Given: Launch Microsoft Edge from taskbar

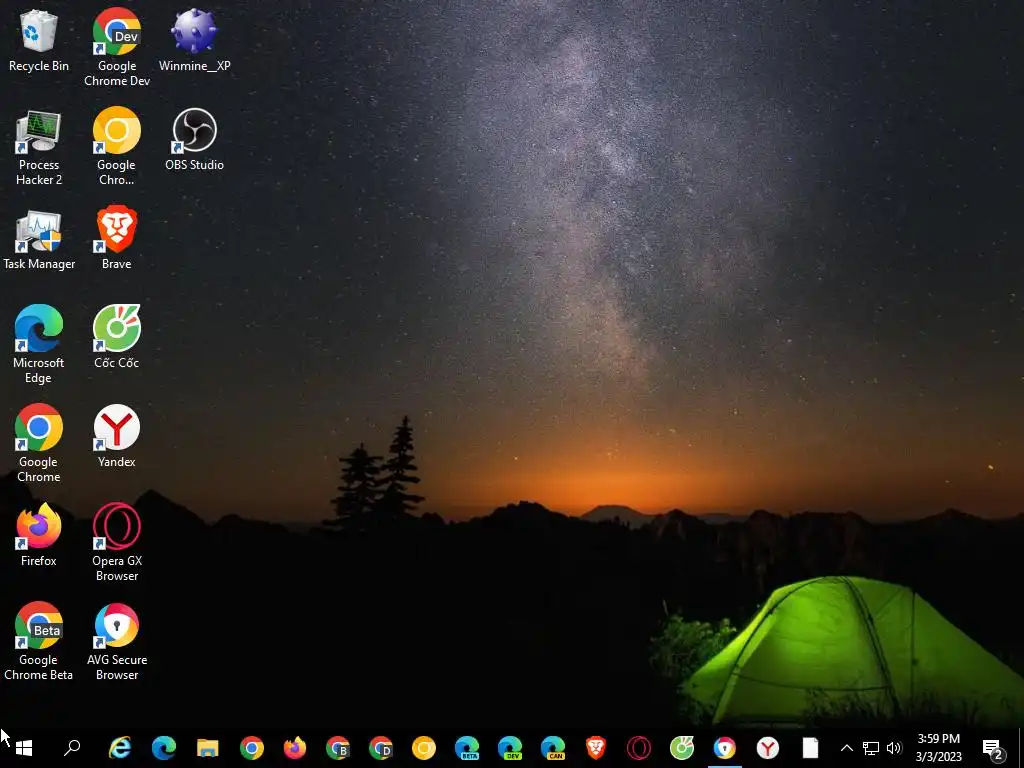Looking at the screenshot, I should (164, 748).
